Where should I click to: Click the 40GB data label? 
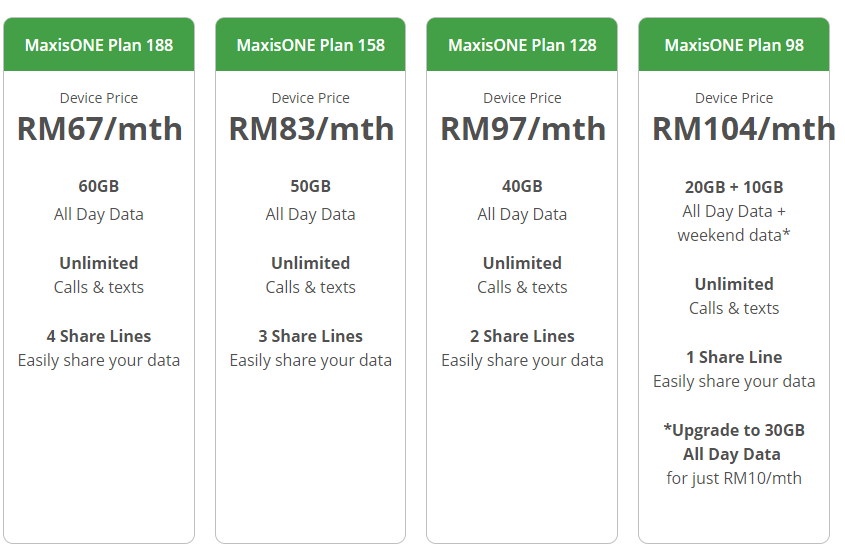tap(522, 186)
